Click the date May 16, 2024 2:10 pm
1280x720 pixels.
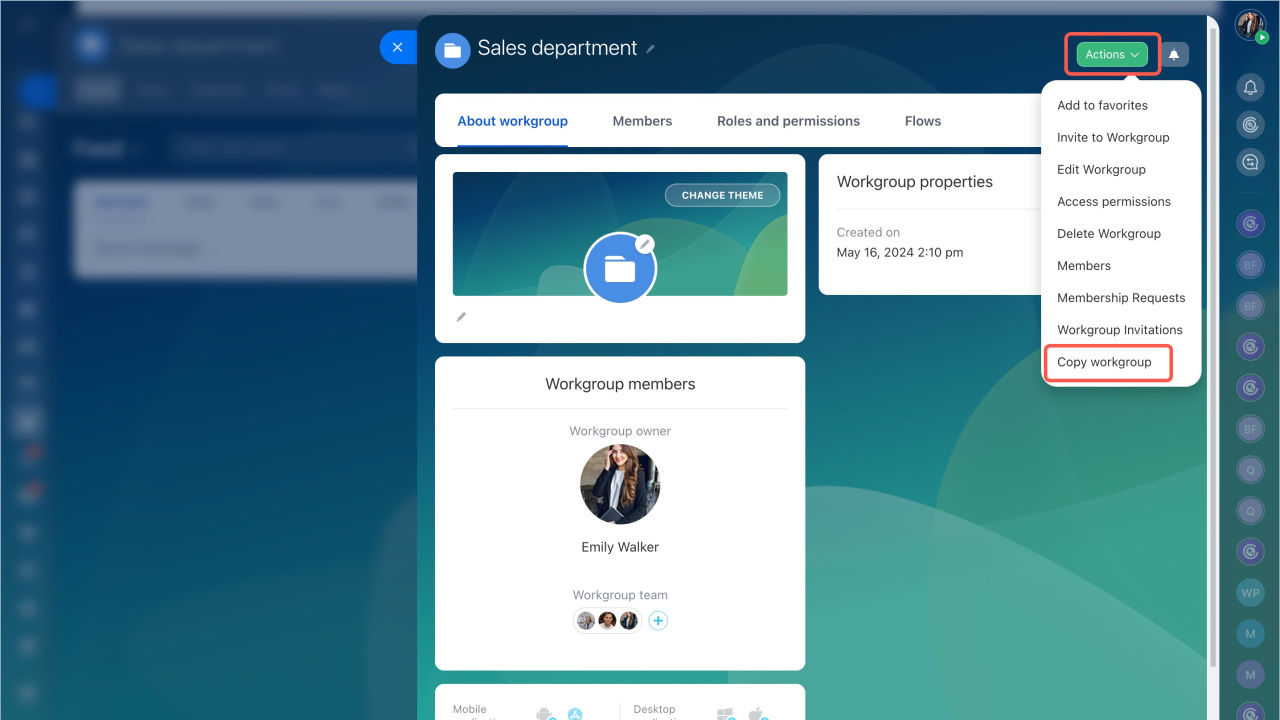tap(900, 252)
